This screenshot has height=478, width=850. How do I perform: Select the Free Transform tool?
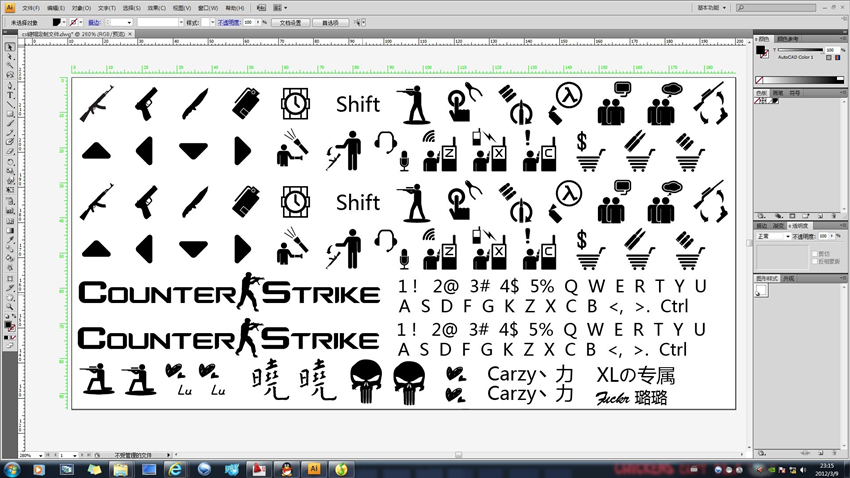click(10, 191)
